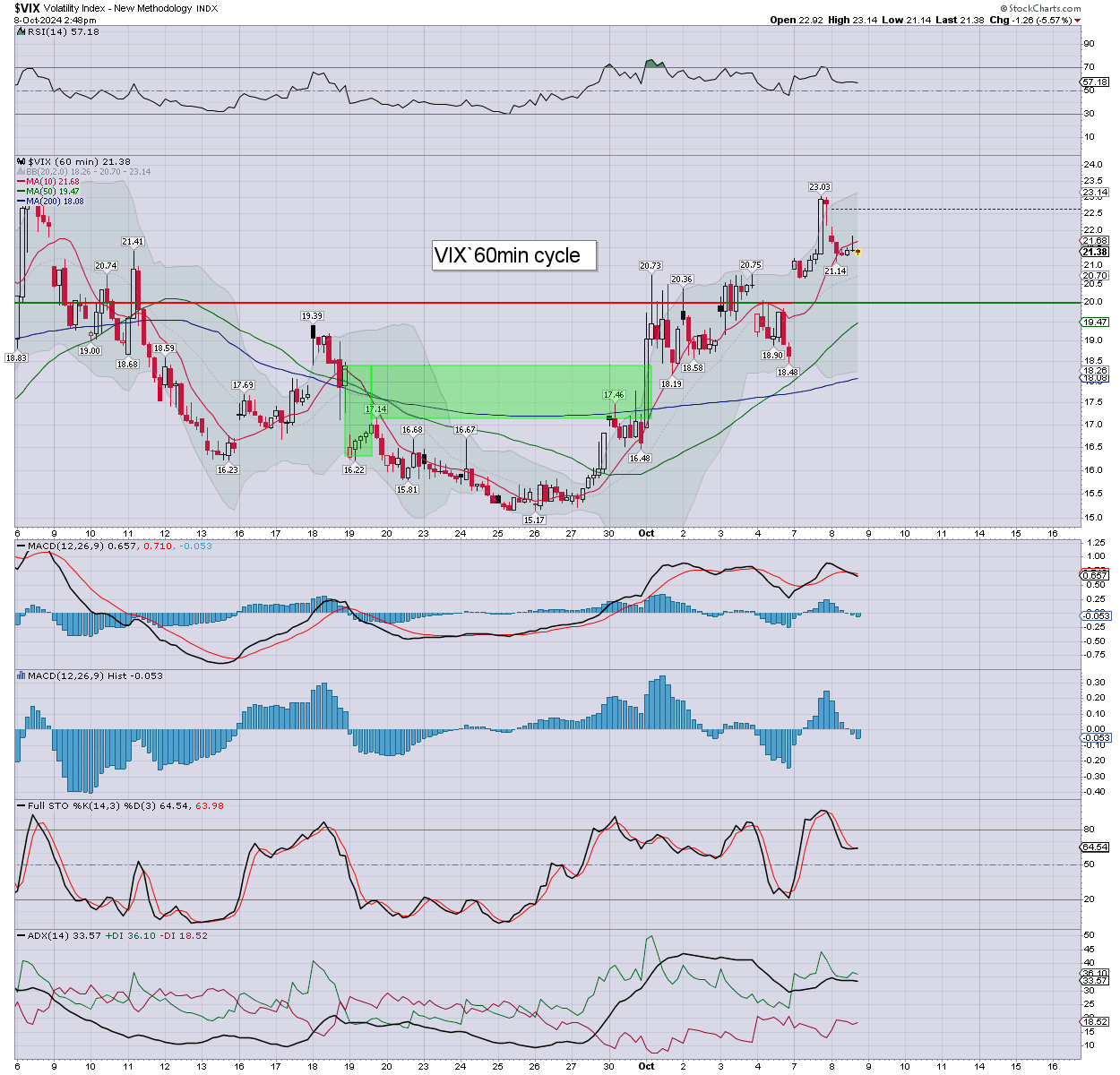Viewport: 1120px width, 1075px height.
Task: Click the yellow-highlighted latest candle marker
Action: tap(857, 253)
